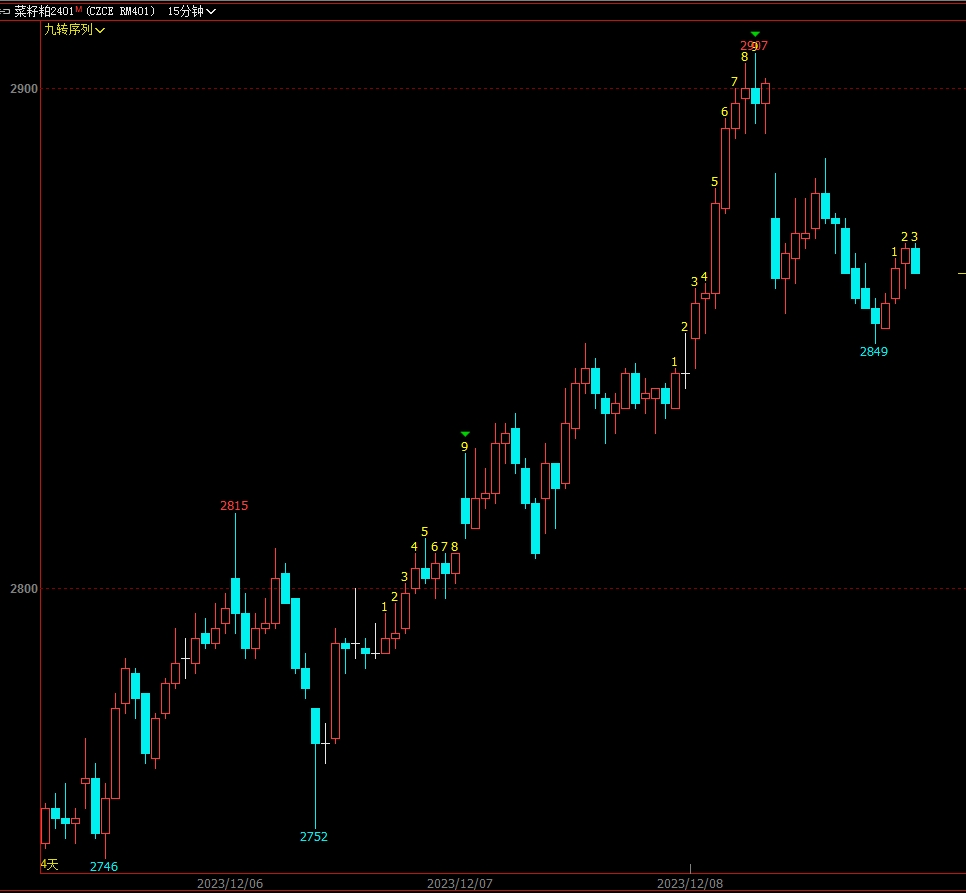Image resolution: width=966 pixels, height=893 pixels.
Task: Click the 2746 low price label
Action: click(x=104, y=866)
